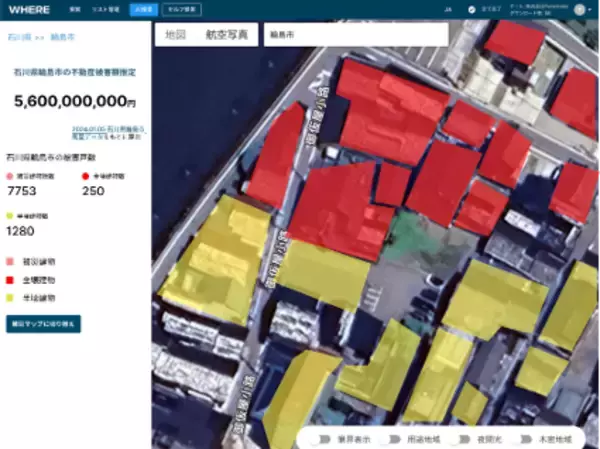Open the リスト管理 header menu
The width and height of the screenshot is (600, 449).
click(106, 10)
